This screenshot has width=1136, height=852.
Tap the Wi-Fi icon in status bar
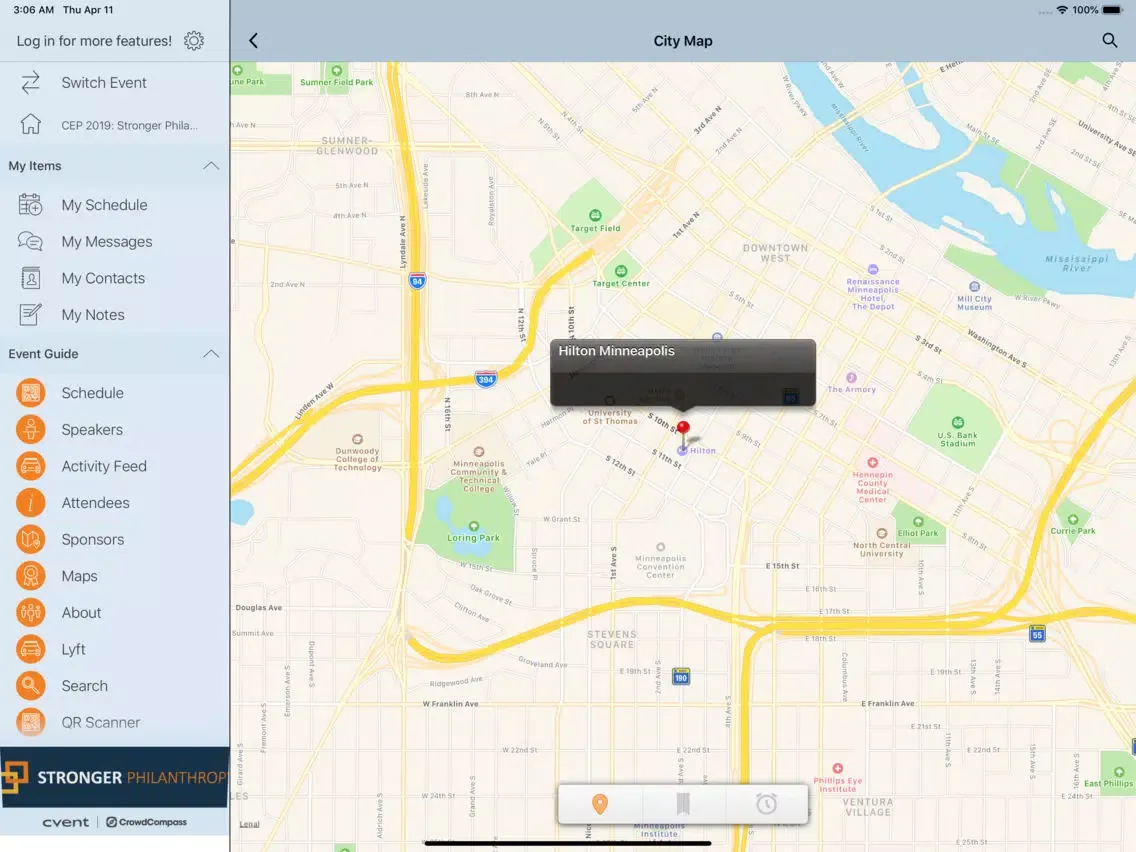1062,10
